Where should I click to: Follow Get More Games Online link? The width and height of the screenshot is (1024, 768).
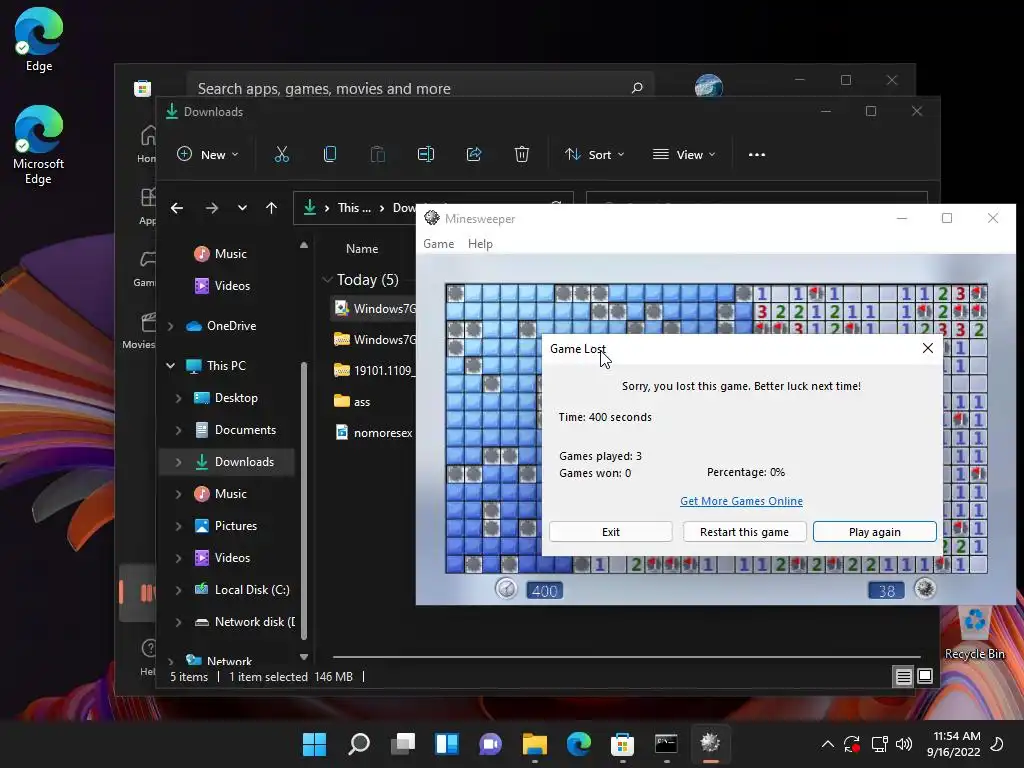coord(741,501)
